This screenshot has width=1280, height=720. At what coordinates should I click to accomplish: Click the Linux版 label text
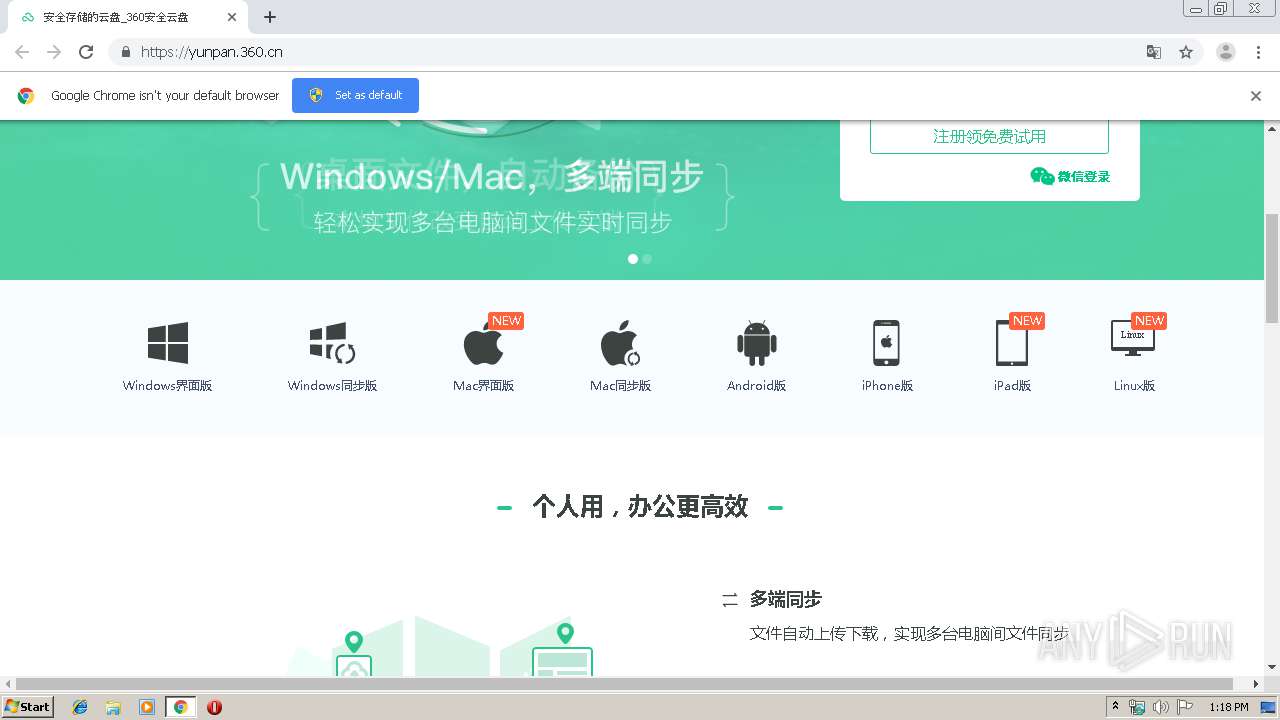click(x=1134, y=386)
